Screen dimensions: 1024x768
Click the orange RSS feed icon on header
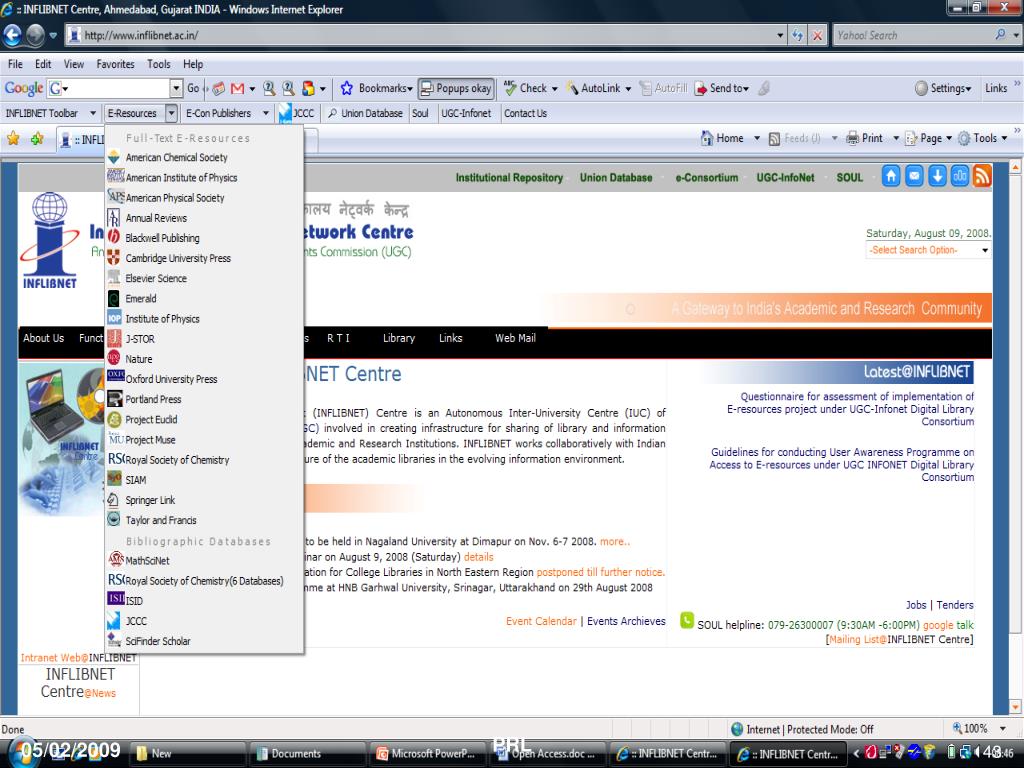(x=982, y=176)
